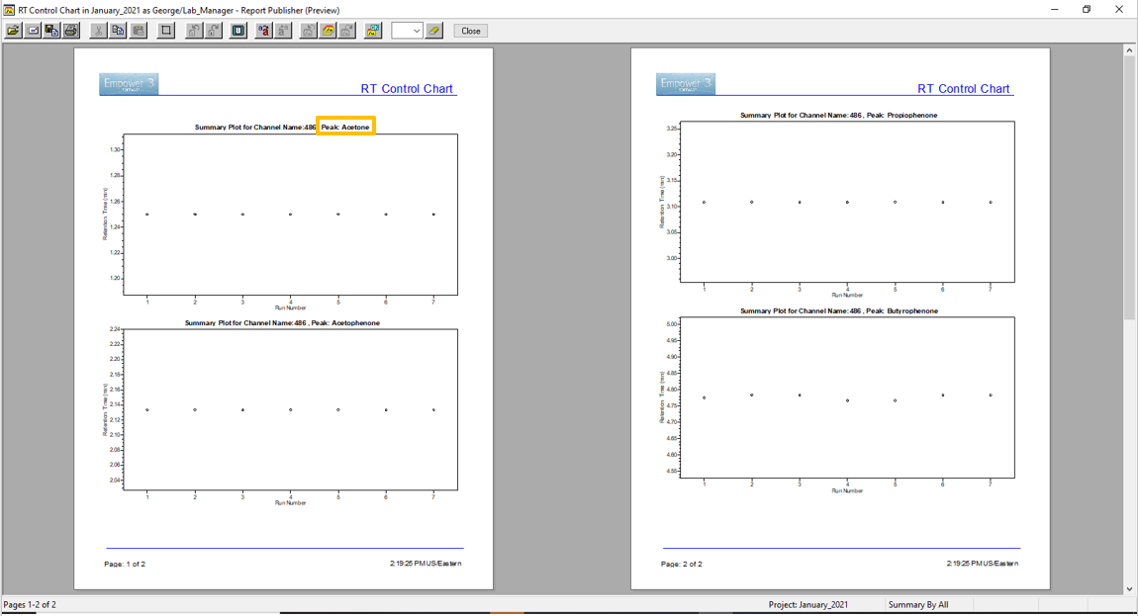Screen dimensions: 1138x616
Task: Click the second grayed rotate icon
Action: 213,30
